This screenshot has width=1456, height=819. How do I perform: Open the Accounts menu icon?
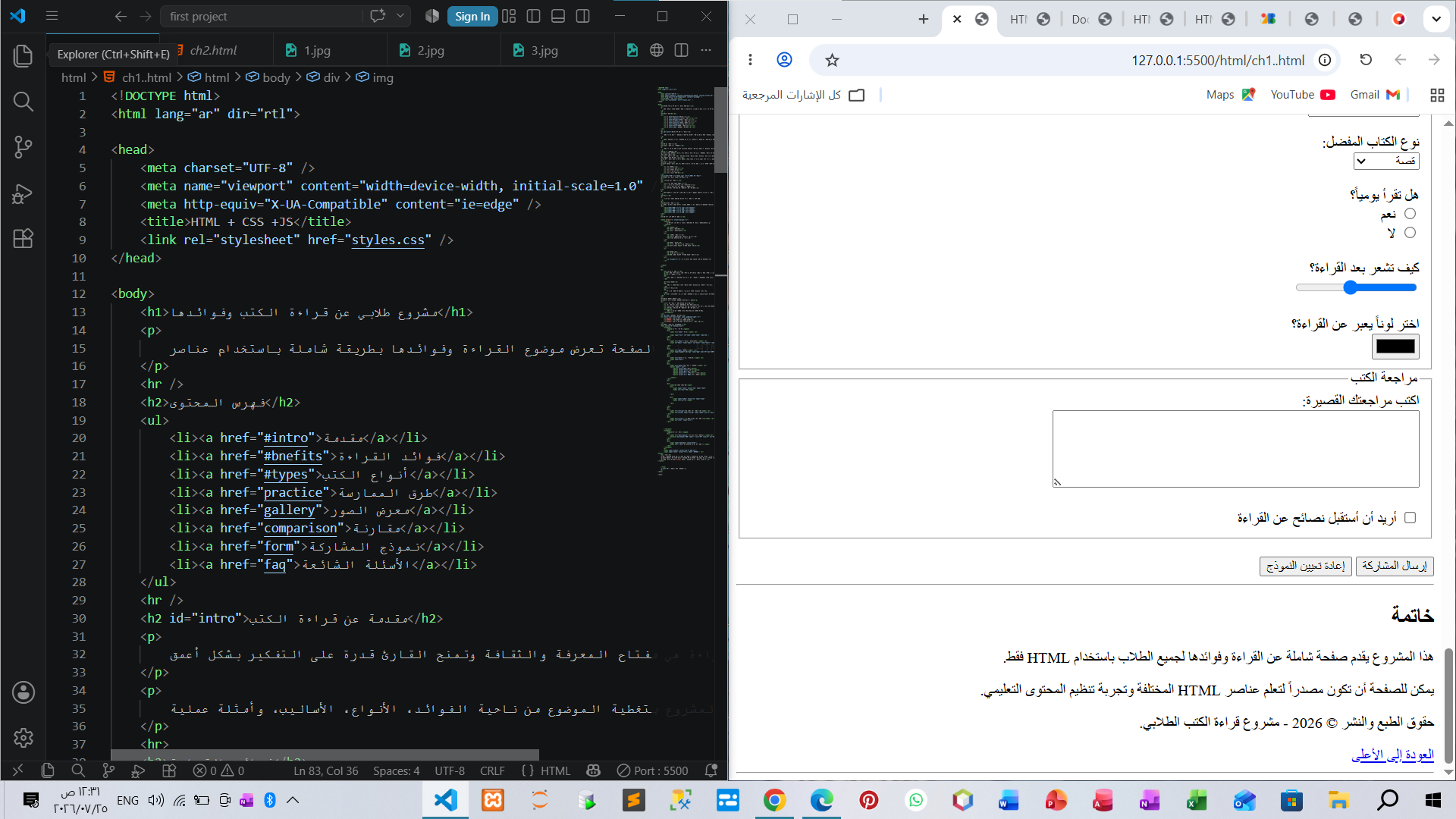(23, 692)
